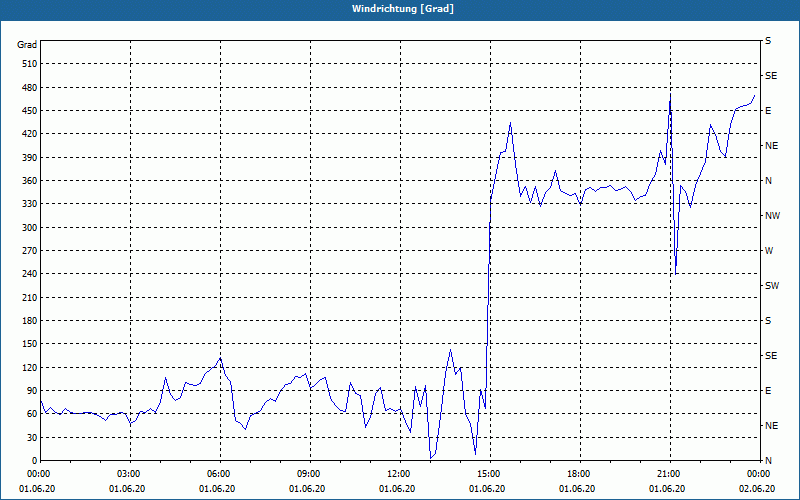Click the 360 value on the left axis
Viewport: 800px width, 500px height.
[x=30, y=181]
